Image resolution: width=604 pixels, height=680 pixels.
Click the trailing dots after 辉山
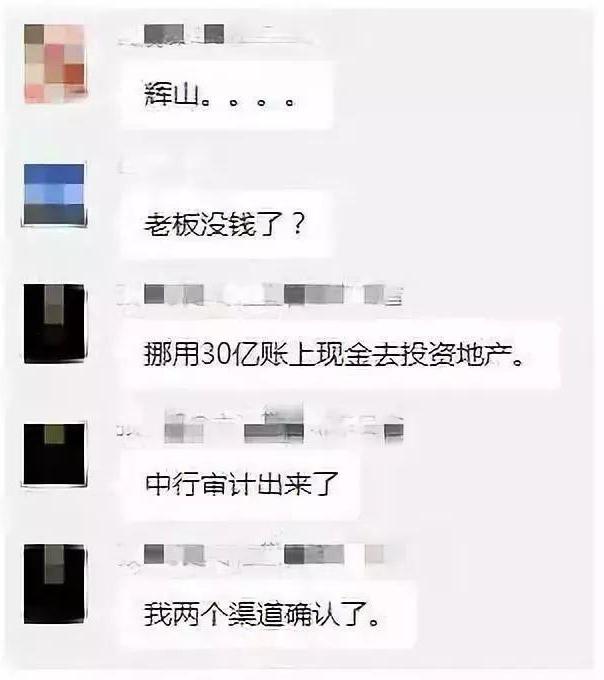248,102
